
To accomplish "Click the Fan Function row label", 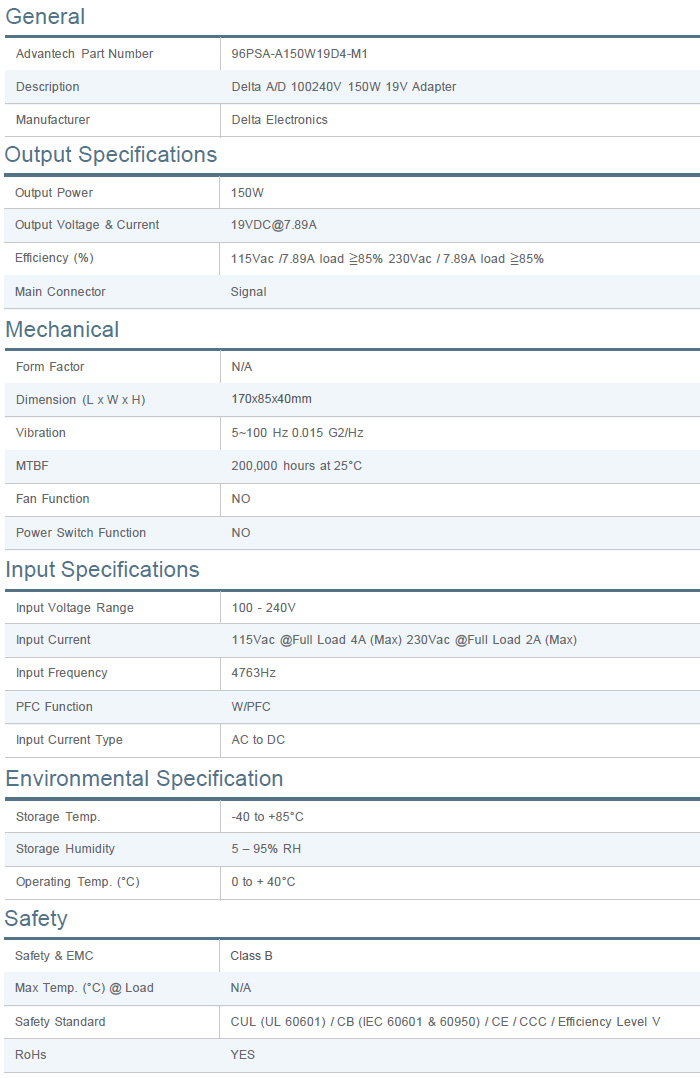I will 53,499.
